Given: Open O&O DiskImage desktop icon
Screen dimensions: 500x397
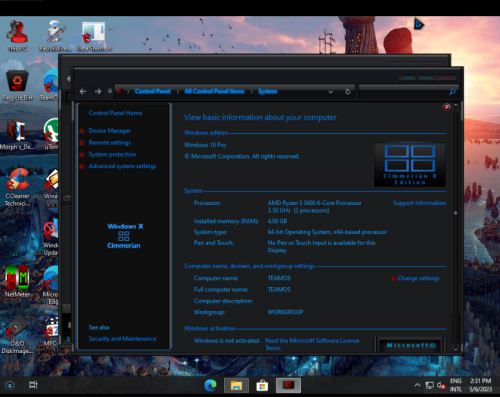Looking at the screenshot, I should [x=17, y=335].
